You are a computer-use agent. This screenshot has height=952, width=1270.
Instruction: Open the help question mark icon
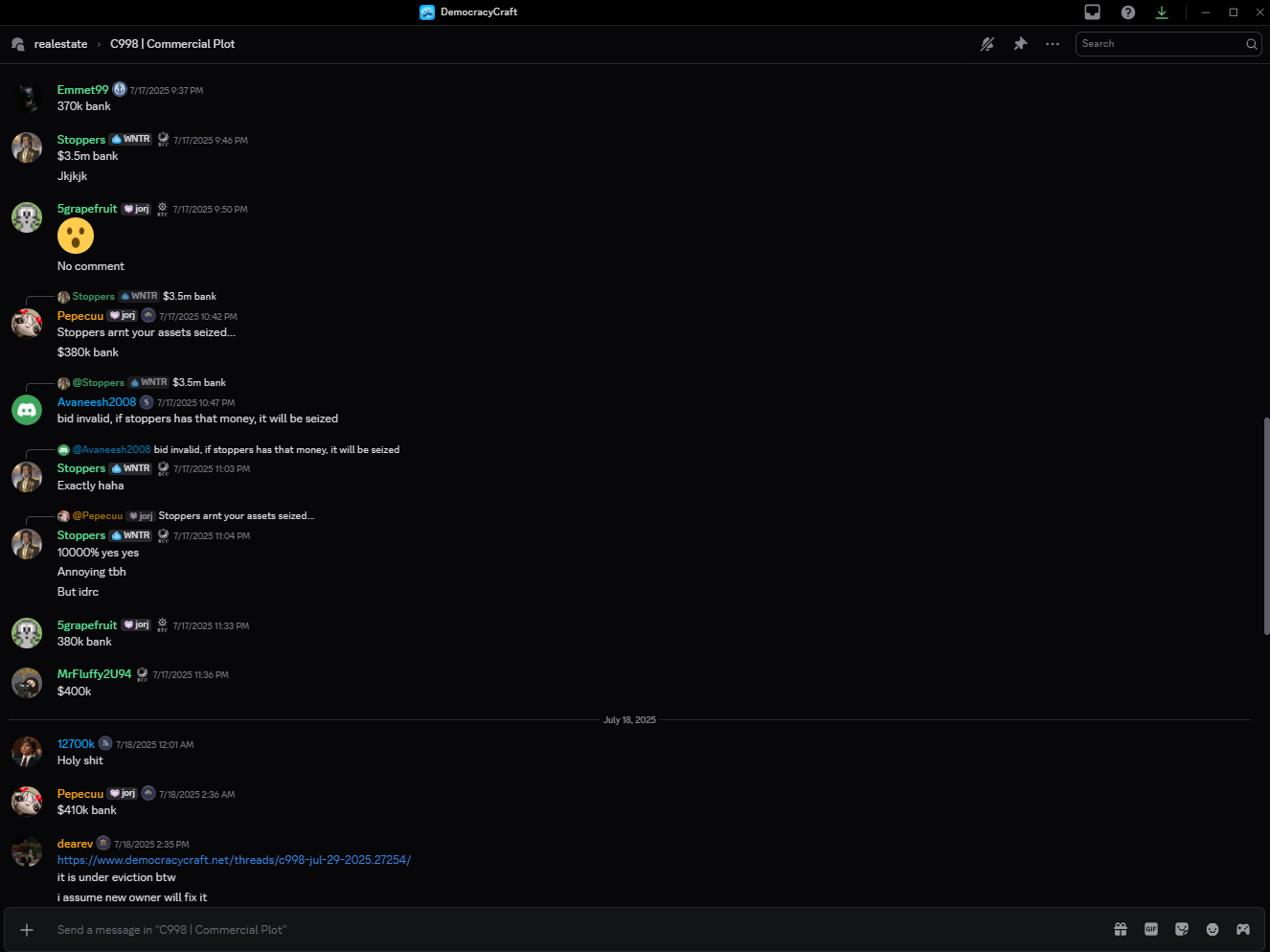click(1128, 12)
